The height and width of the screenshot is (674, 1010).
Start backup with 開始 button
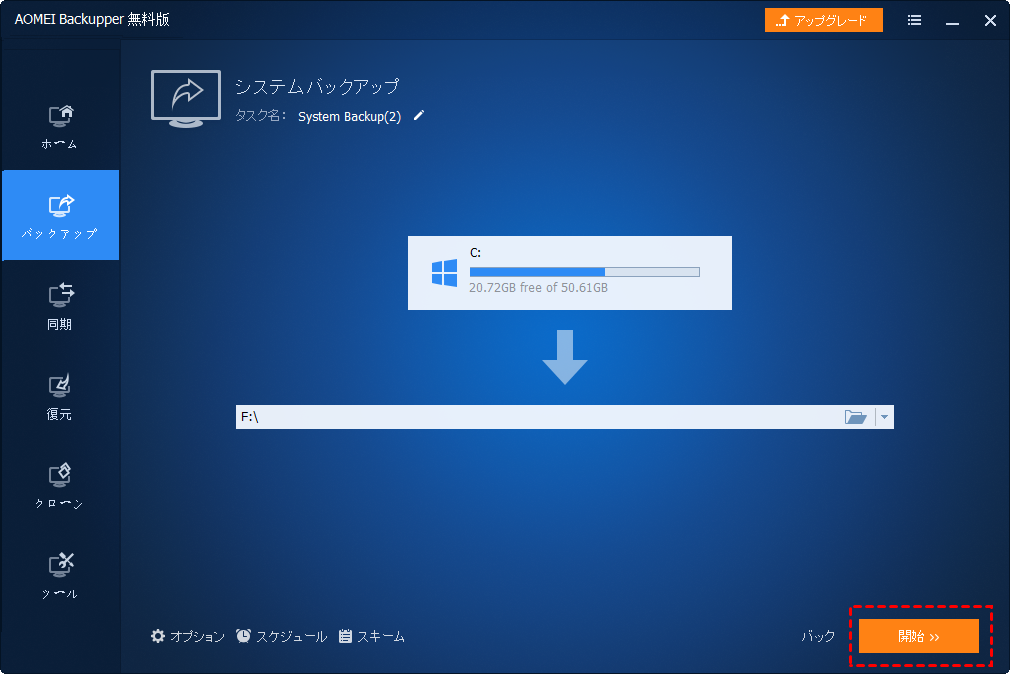tap(919, 636)
